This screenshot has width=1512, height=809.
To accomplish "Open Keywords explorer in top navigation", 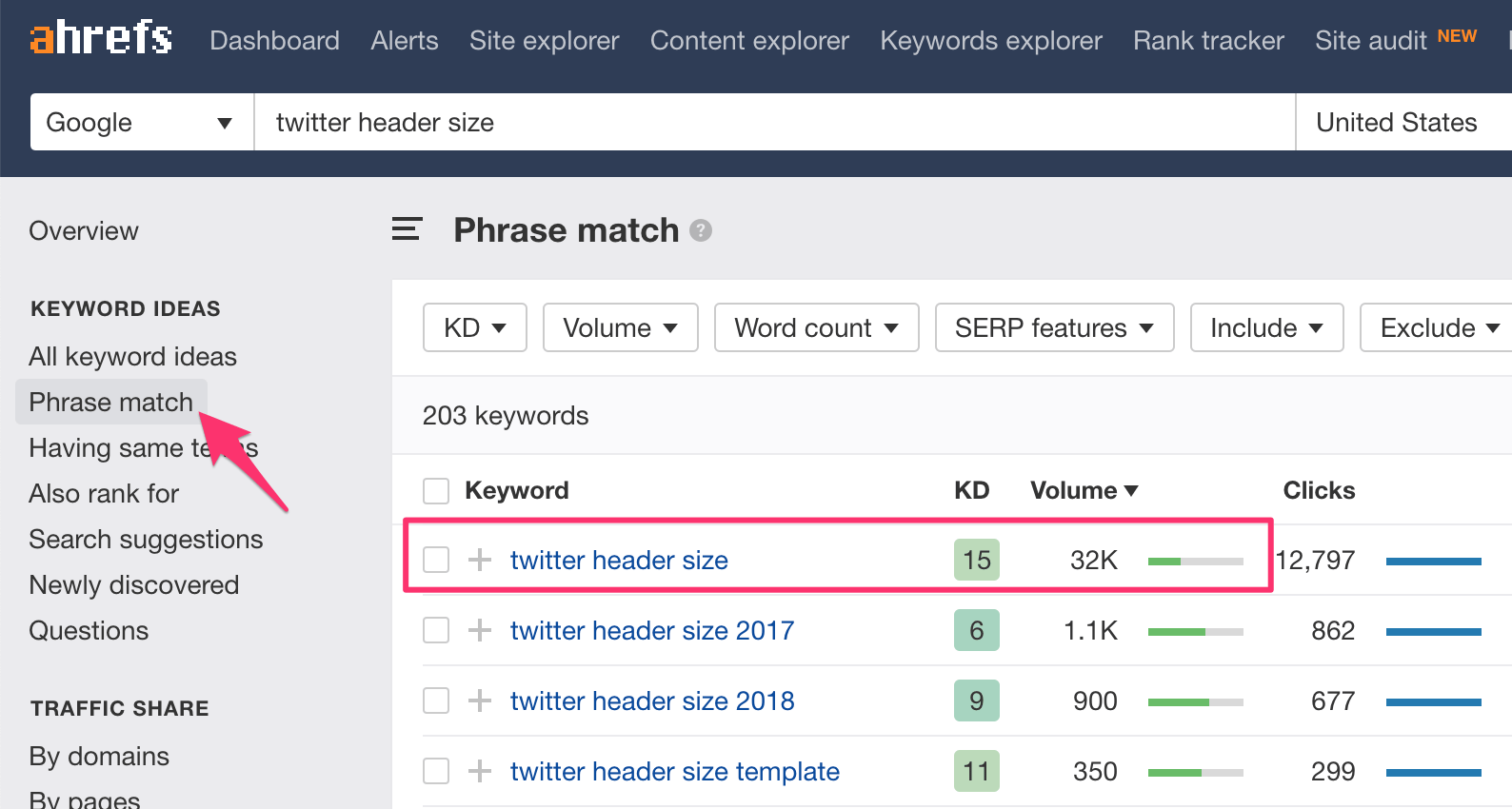I will point(991,41).
